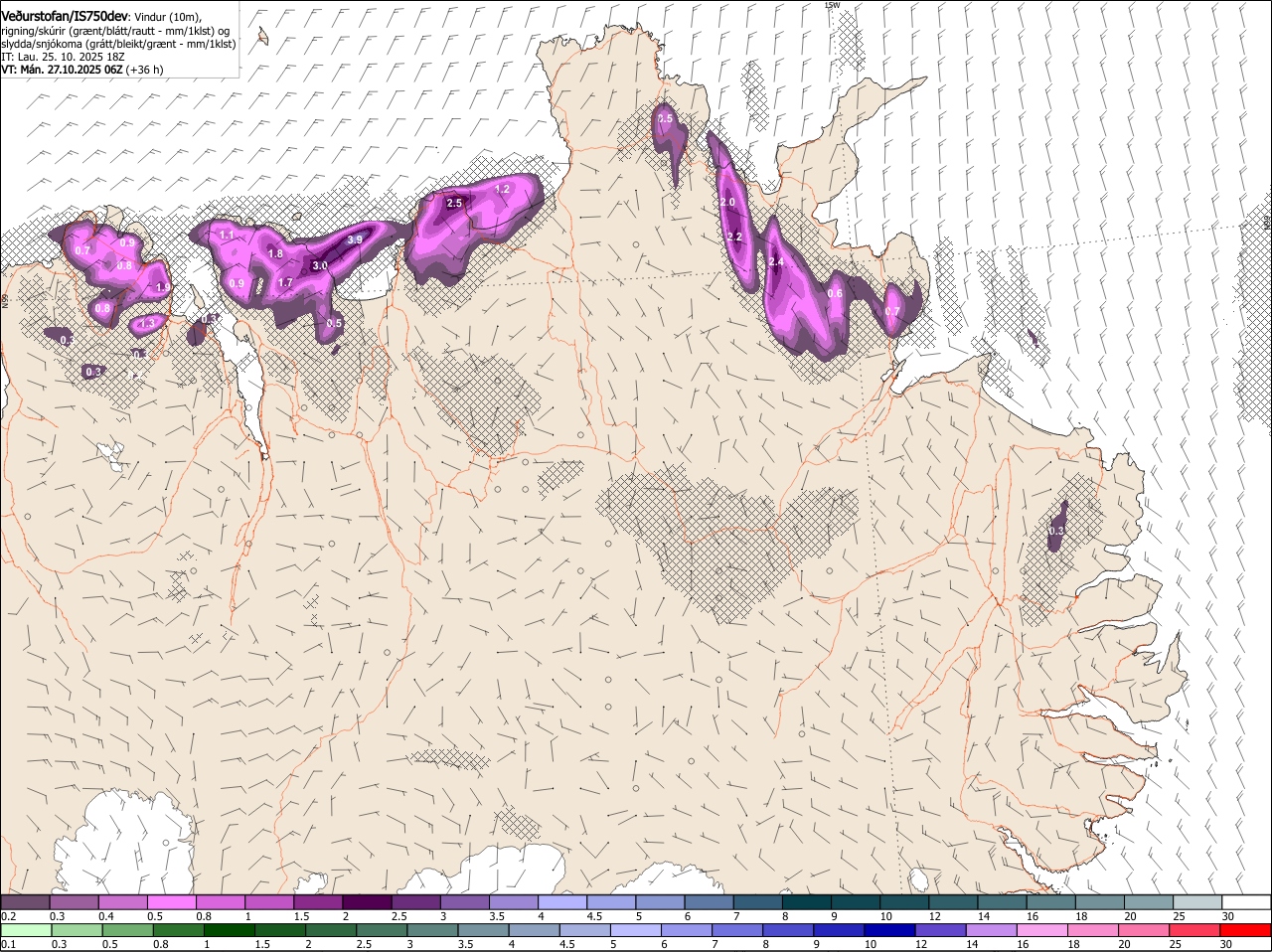Select the top-row legend swatch for 0.2
The image size is (1272, 952).
(x=25, y=901)
